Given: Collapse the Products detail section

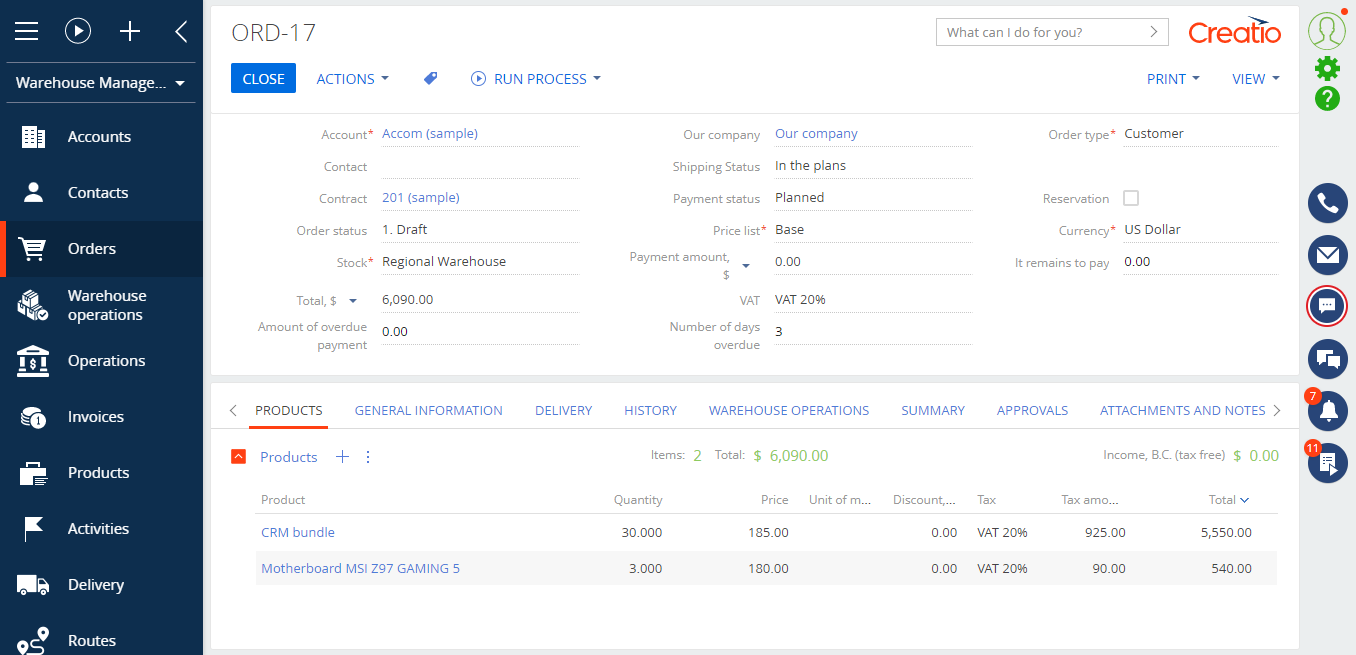Looking at the screenshot, I should (238, 457).
